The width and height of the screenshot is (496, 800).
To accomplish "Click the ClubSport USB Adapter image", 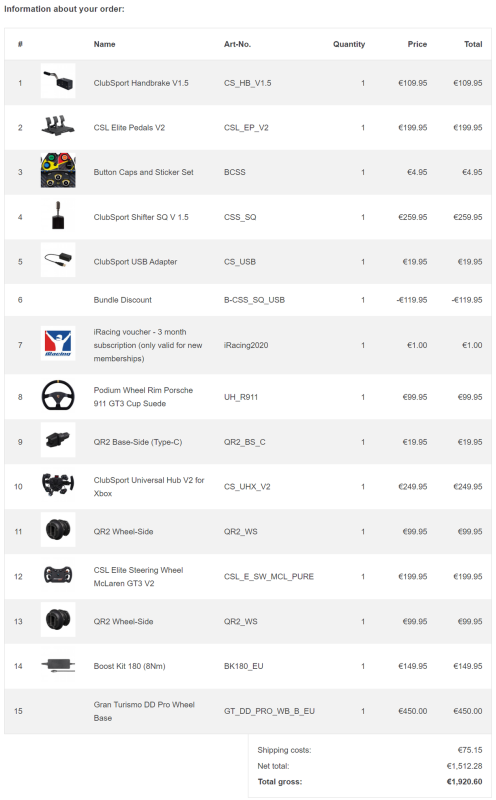I will click(58, 260).
